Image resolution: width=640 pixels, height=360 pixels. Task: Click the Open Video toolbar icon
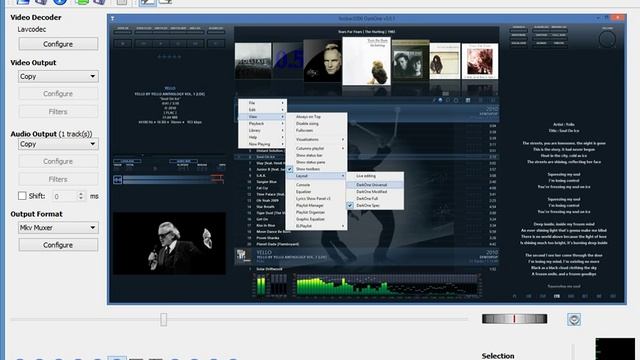click(22, 2)
